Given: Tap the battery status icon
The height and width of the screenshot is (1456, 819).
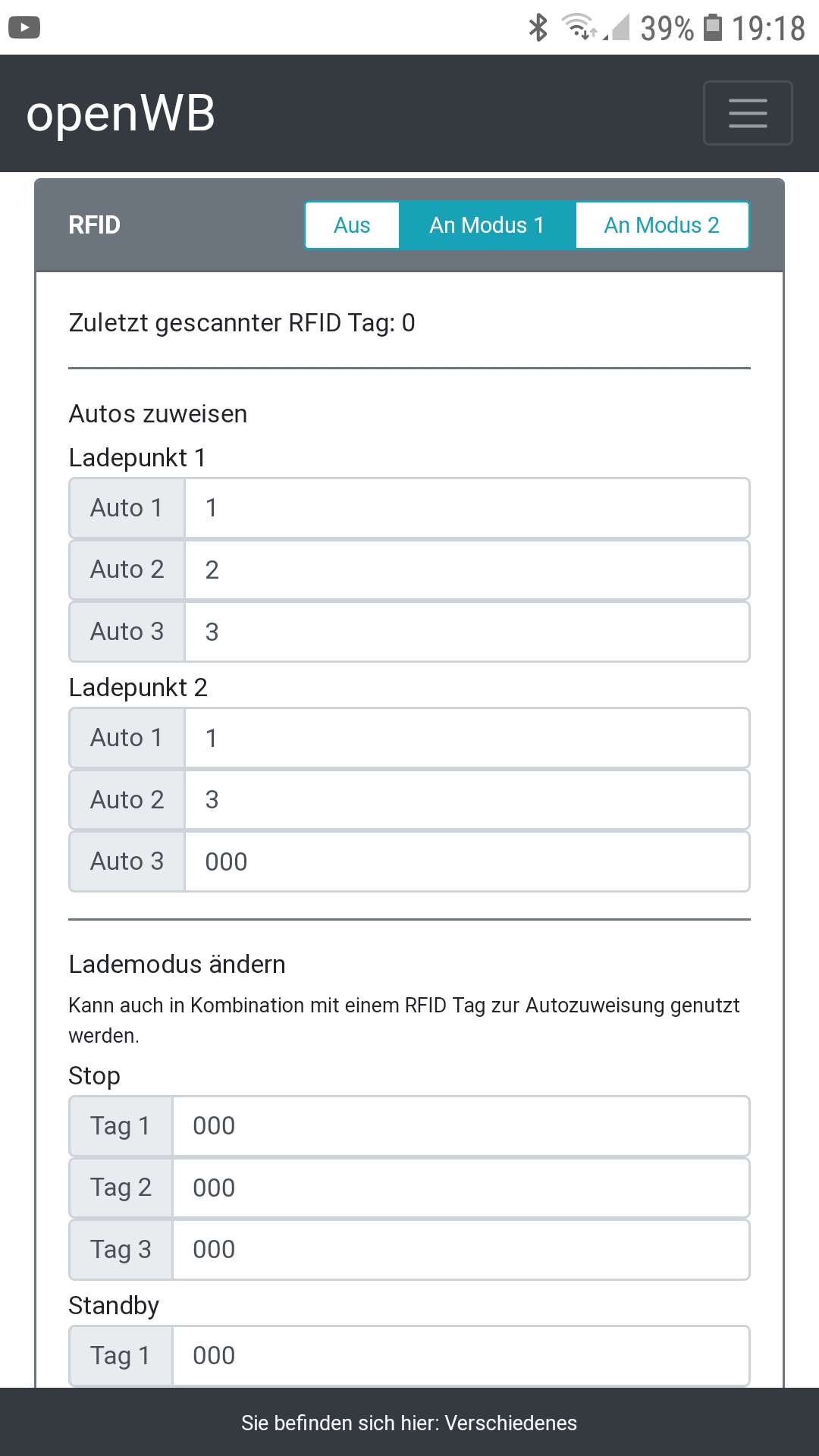Looking at the screenshot, I should pos(713,28).
